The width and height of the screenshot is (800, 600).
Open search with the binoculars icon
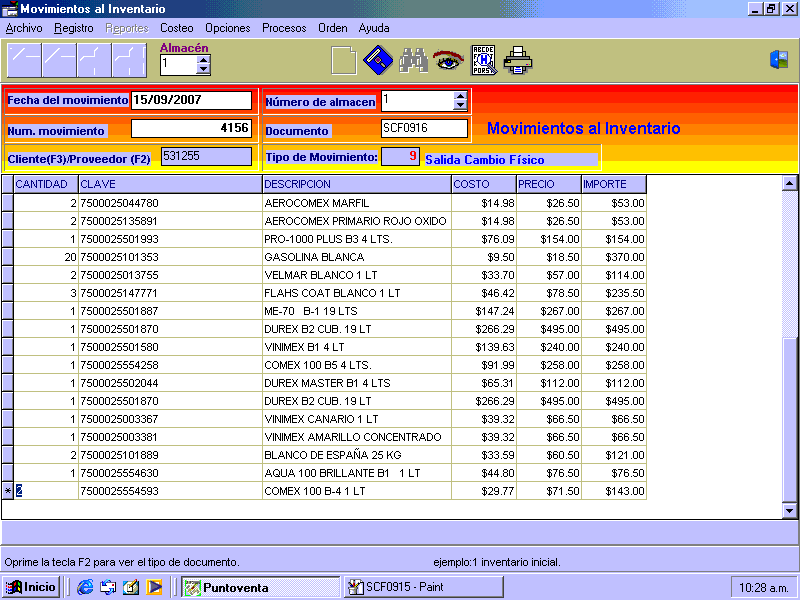coord(413,61)
